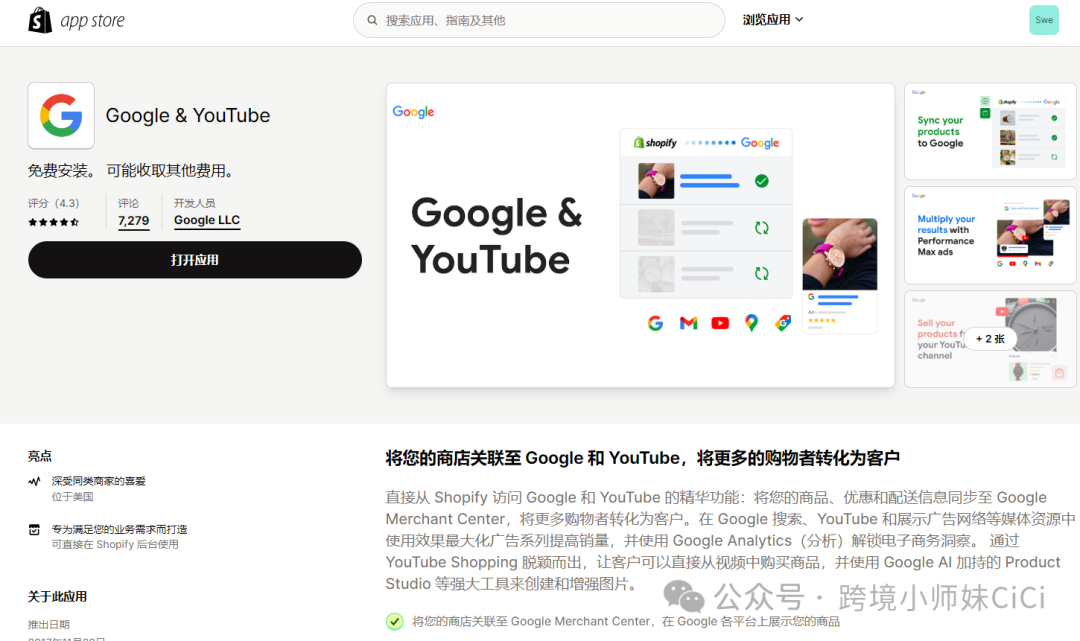Click the Shopify shopping bag logo
The height and width of the screenshot is (641, 1080).
(40, 19)
